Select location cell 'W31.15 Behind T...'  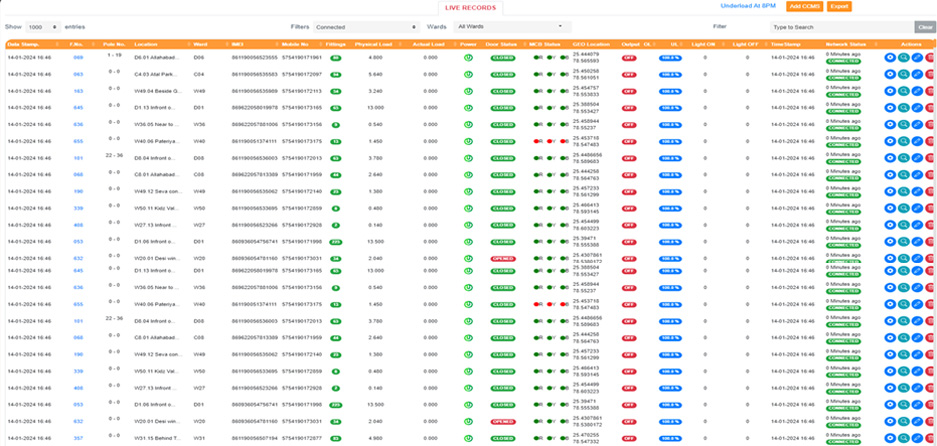155,438
